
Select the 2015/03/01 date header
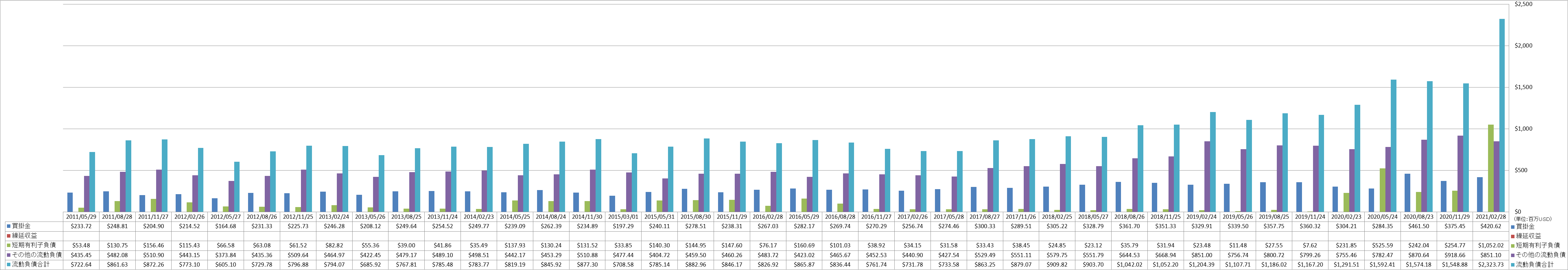(x=624, y=217)
